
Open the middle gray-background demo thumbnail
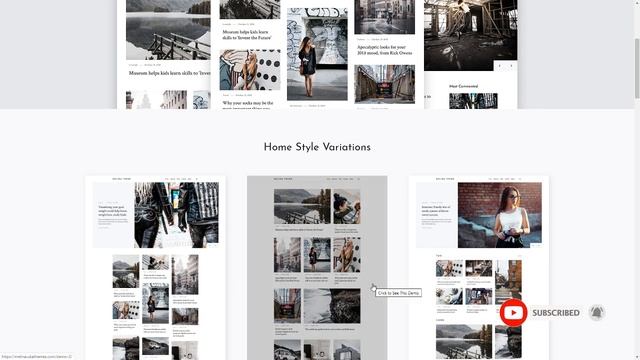pyautogui.click(x=317, y=268)
